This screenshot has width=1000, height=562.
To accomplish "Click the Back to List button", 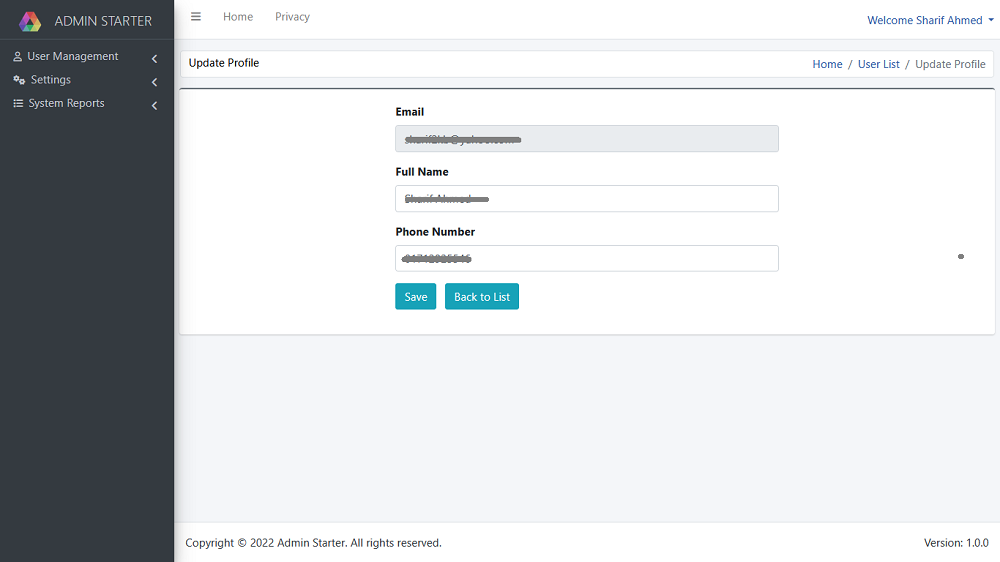I will (481, 297).
